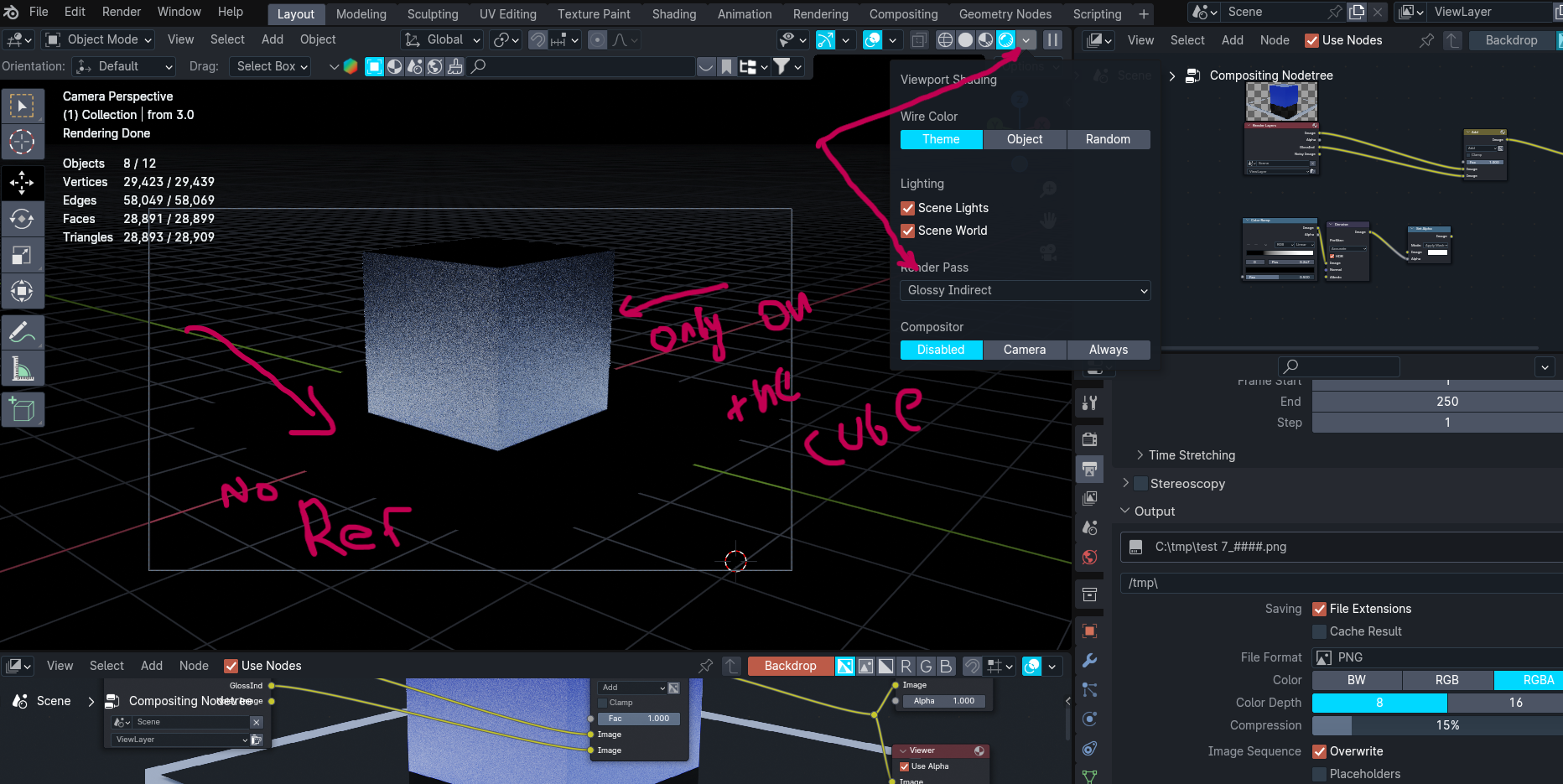
Task: Switch viewport to Wireframe shading
Action: [945, 39]
